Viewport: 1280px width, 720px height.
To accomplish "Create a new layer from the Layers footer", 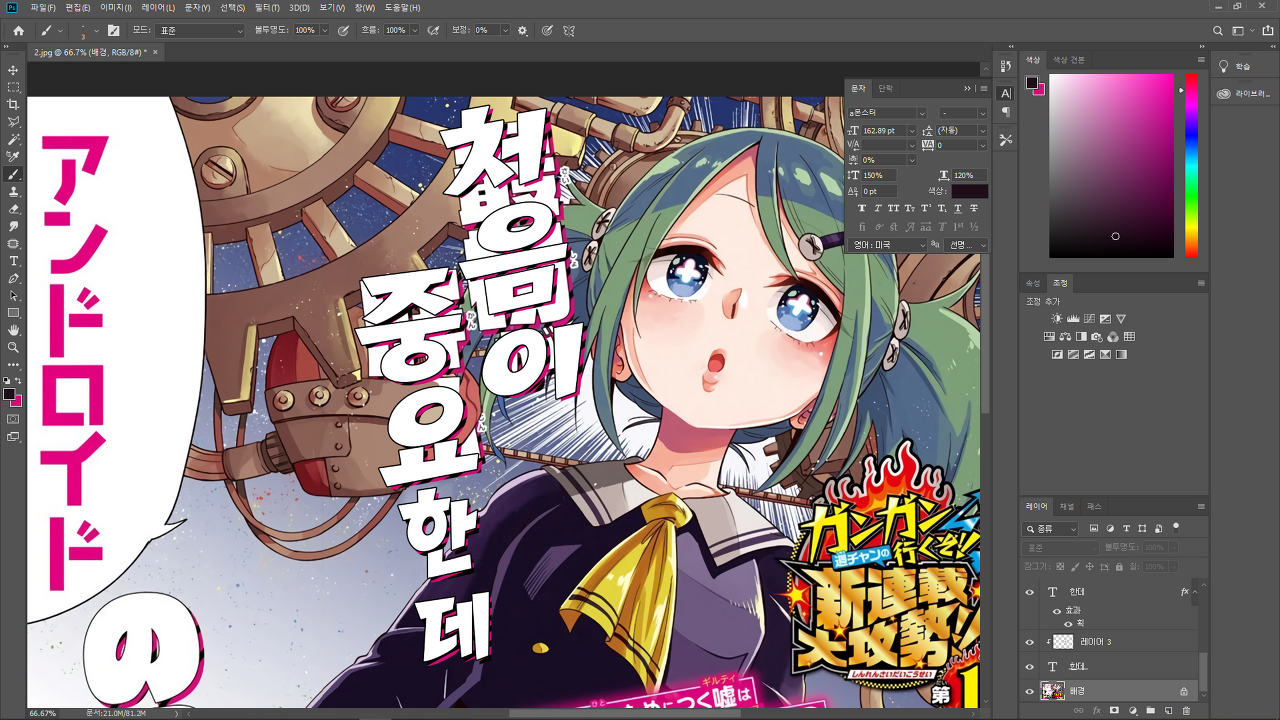I will click(x=1168, y=710).
